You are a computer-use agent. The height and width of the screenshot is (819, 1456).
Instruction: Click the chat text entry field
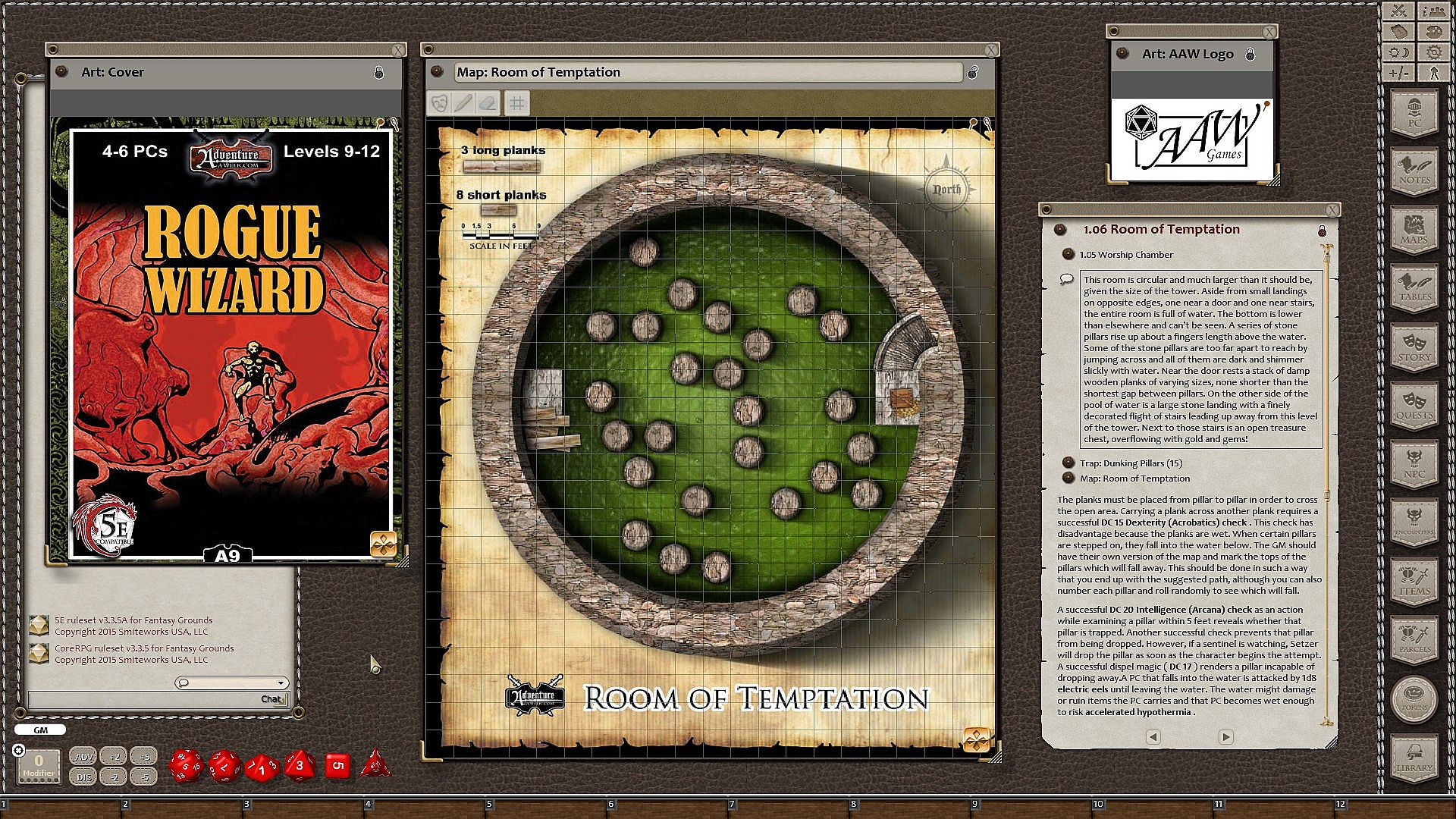[x=144, y=699]
